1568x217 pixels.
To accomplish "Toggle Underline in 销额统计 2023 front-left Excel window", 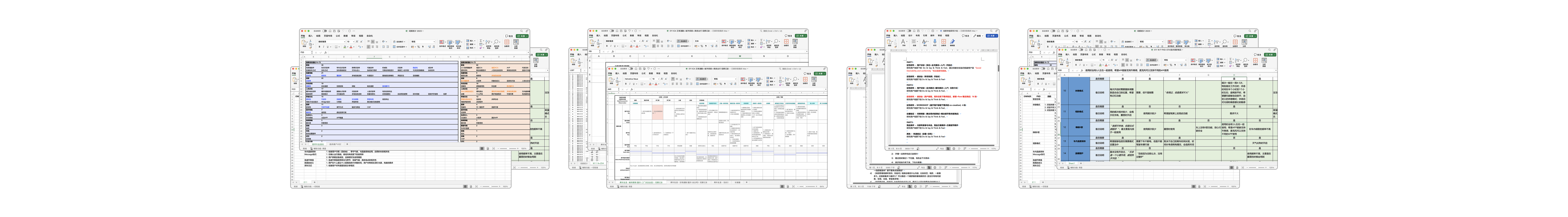I will [x=328, y=47].
